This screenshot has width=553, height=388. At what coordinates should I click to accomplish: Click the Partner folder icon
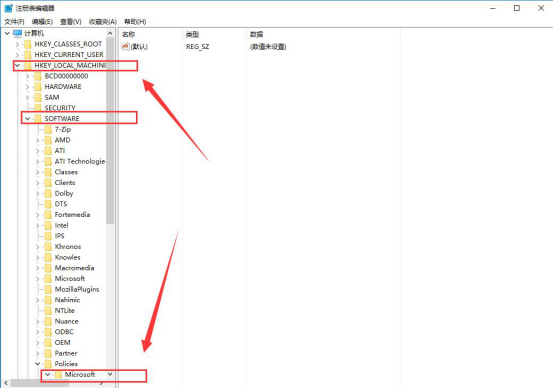48,353
